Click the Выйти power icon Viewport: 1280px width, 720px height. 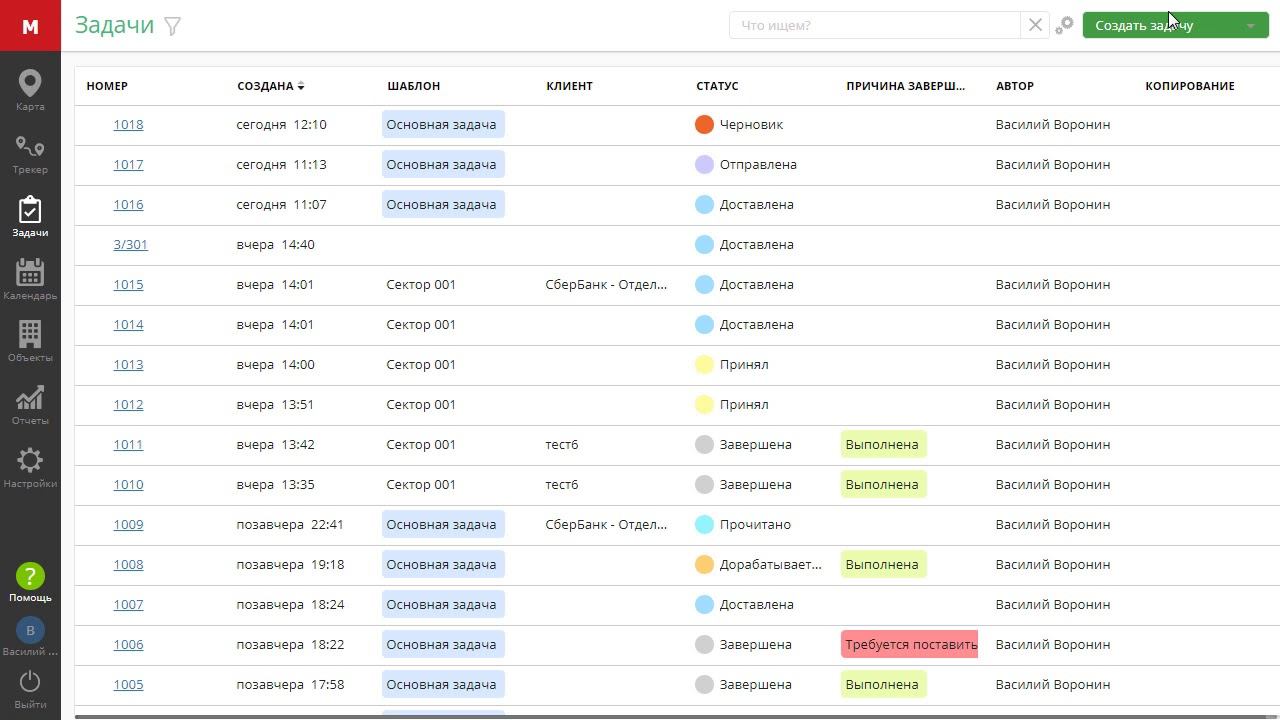(30, 681)
